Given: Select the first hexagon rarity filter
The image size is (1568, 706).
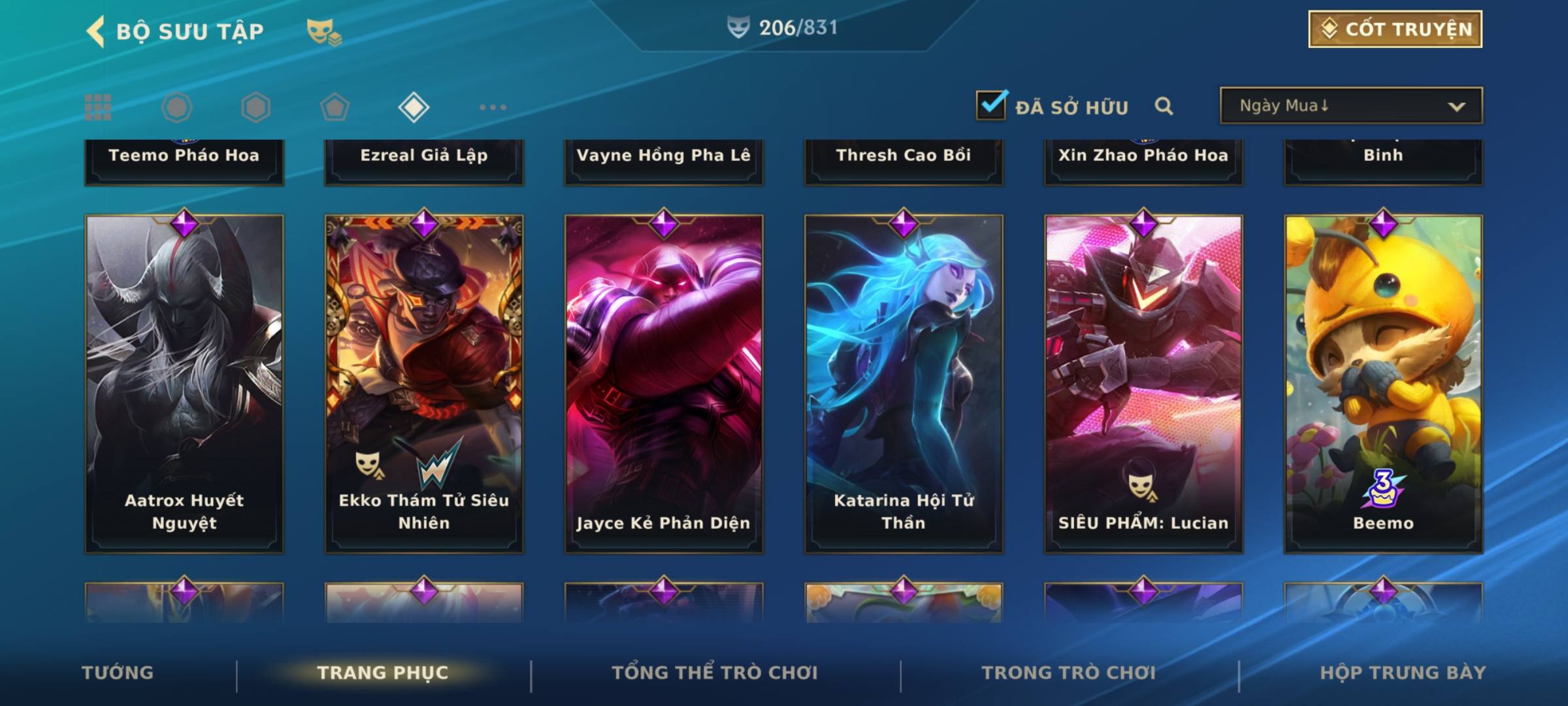Looking at the screenshot, I should 176,107.
